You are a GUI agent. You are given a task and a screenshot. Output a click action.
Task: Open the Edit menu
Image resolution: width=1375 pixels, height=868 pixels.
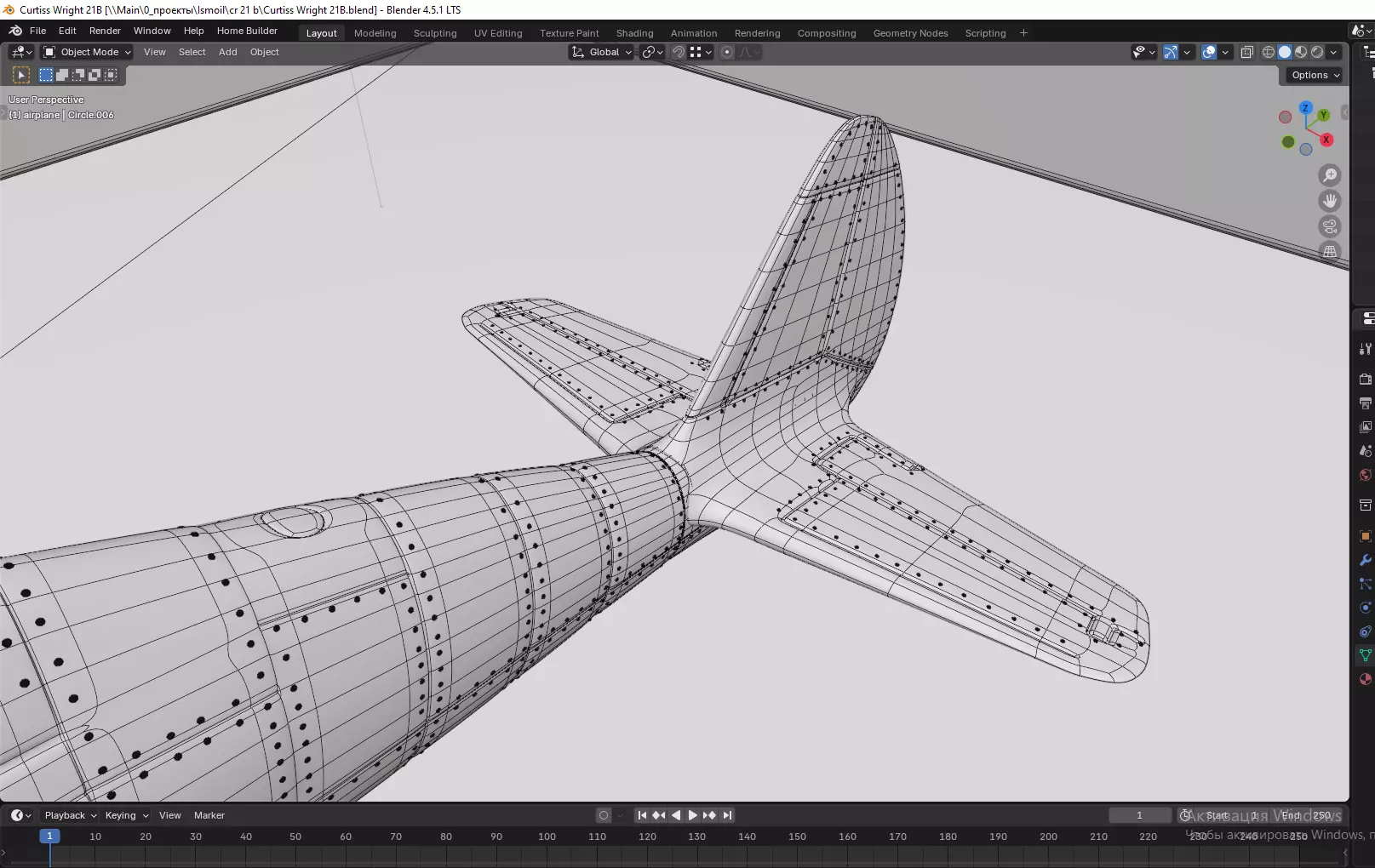(x=67, y=31)
